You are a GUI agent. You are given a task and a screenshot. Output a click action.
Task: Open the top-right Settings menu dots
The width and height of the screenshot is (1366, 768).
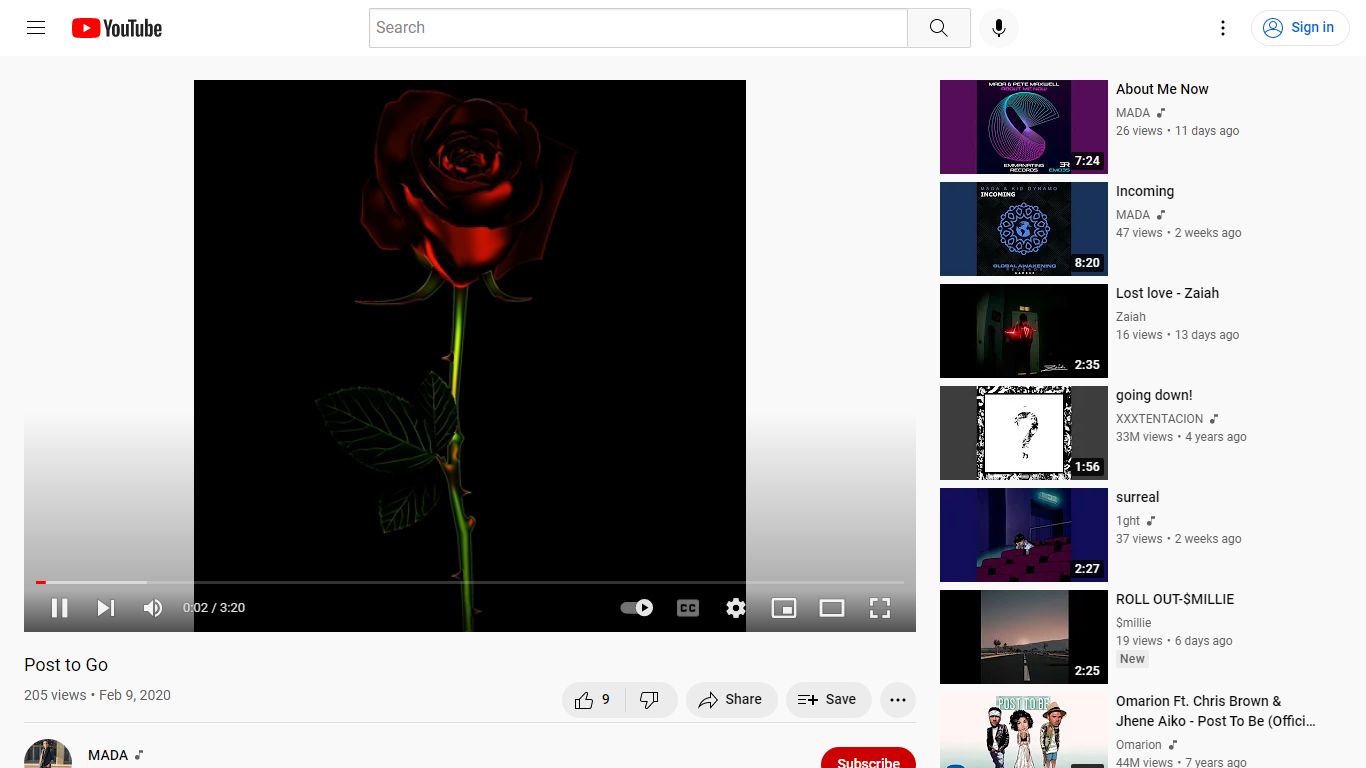[1222, 28]
